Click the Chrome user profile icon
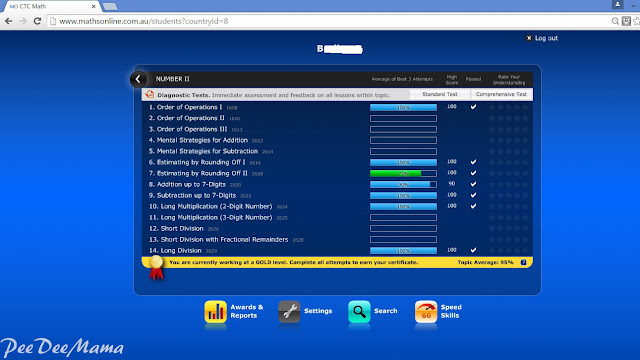640x360 pixels. (x=618, y=4)
